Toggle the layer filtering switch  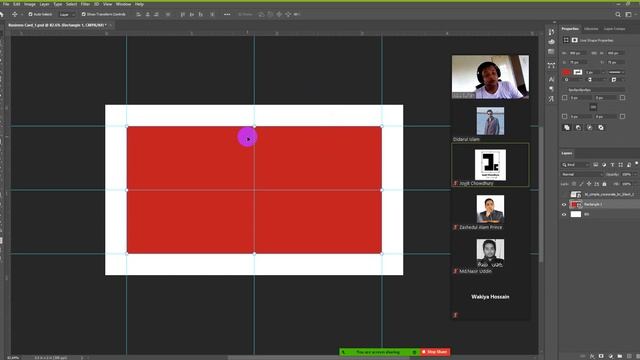click(x=636, y=163)
